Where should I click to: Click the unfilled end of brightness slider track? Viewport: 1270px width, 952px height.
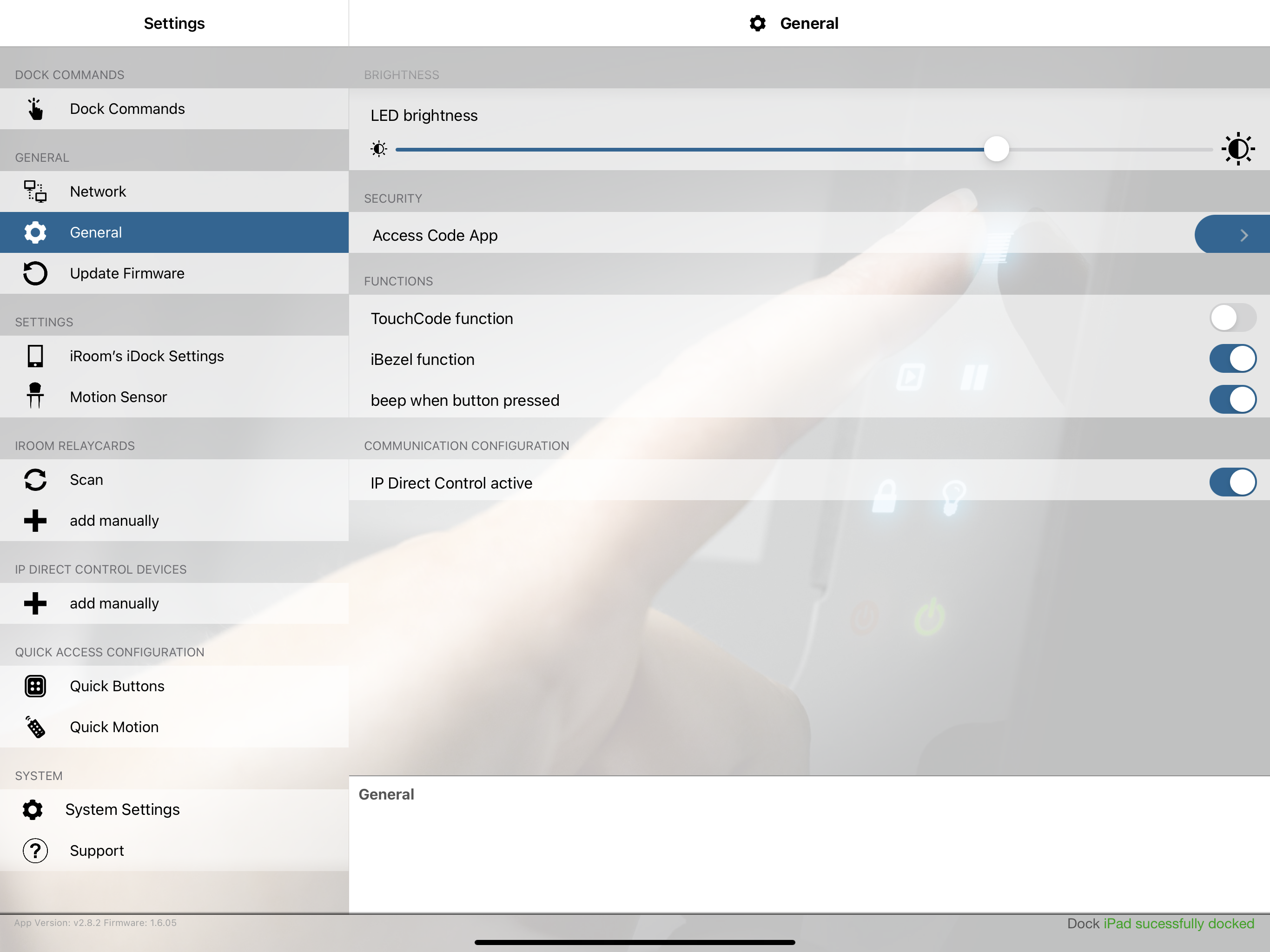coord(1111,149)
